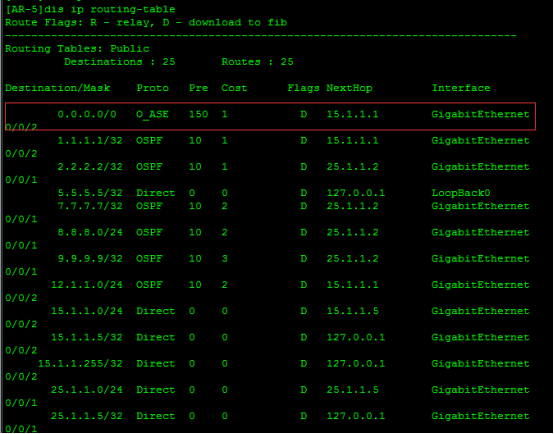Click next hop 127.0.0.1 in 5.5.5.5/32 row
The height and width of the screenshot is (434, 554).
pyautogui.click(x=356, y=193)
